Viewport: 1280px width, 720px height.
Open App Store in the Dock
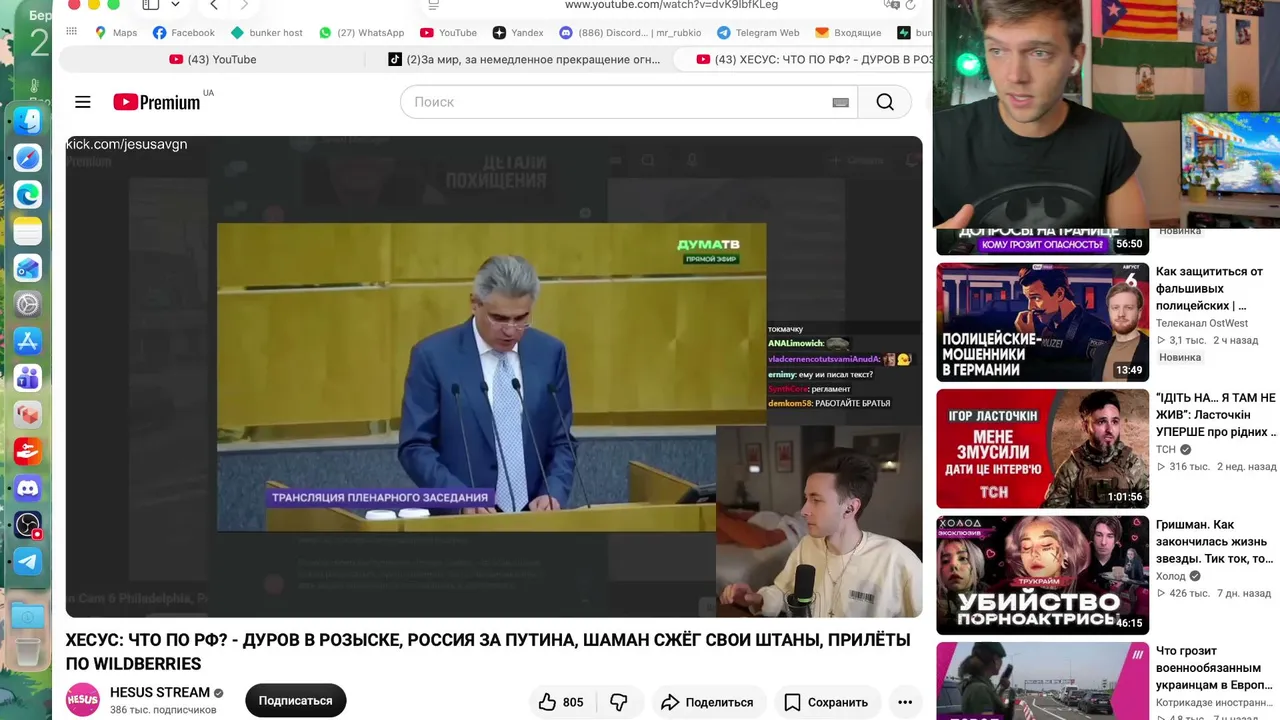(x=28, y=341)
